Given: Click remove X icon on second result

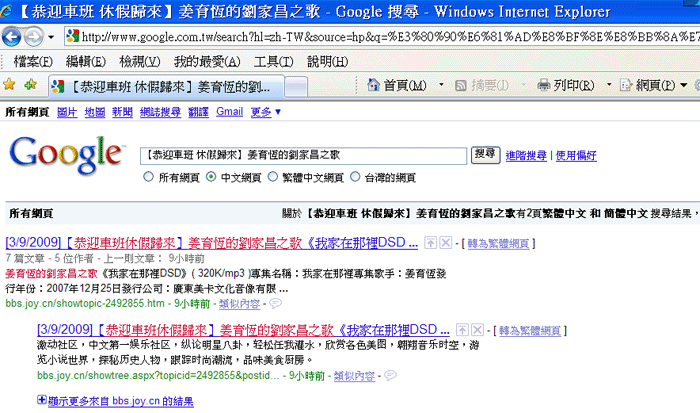Looking at the screenshot, I should (x=477, y=330).
